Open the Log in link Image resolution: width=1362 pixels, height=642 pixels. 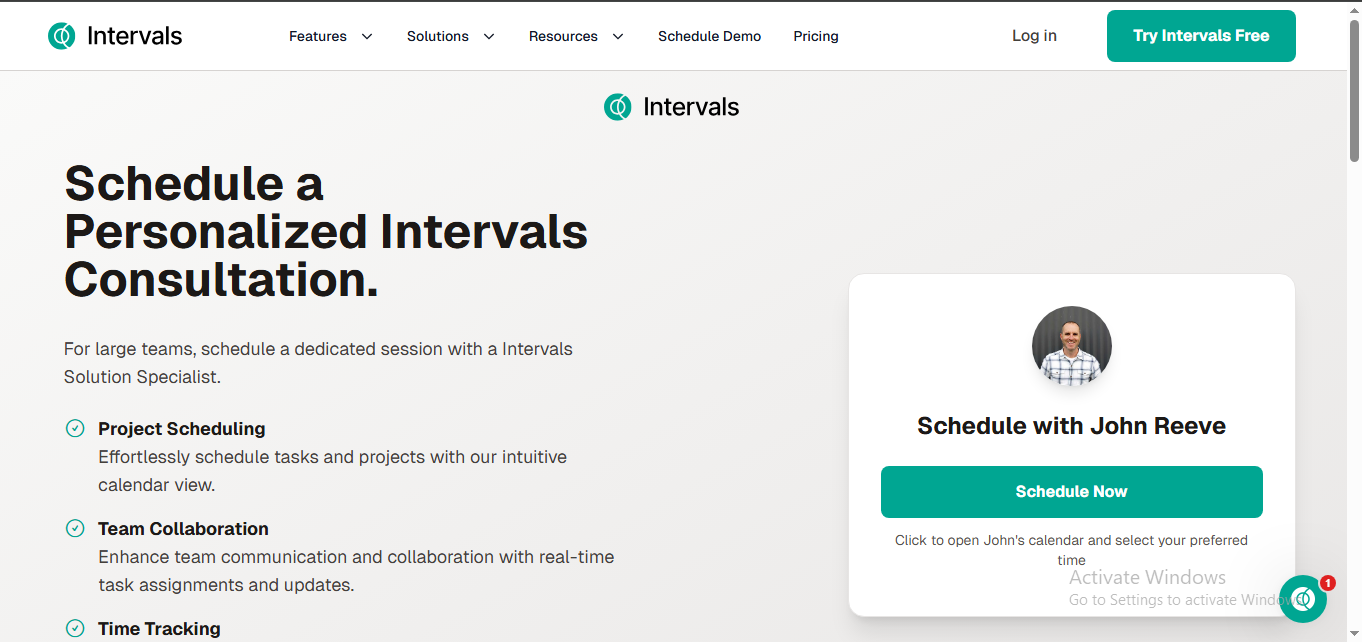coord(1034,36)
